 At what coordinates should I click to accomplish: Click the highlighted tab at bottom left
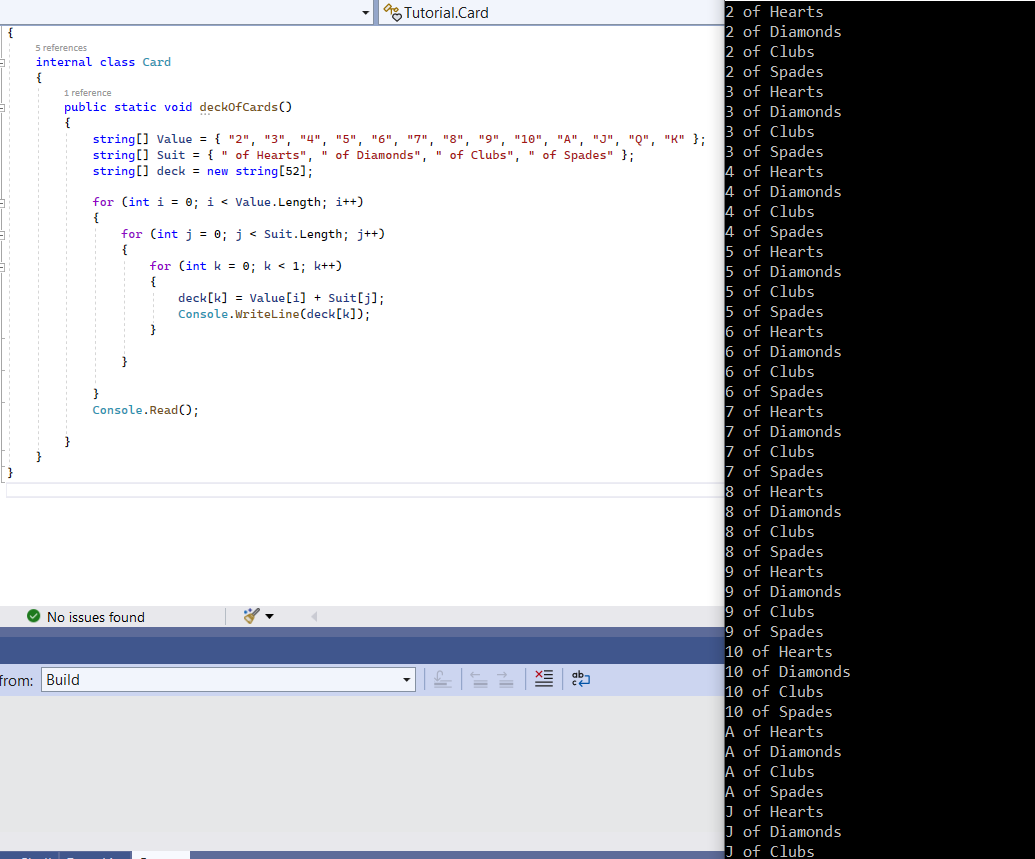coord(160,856)
